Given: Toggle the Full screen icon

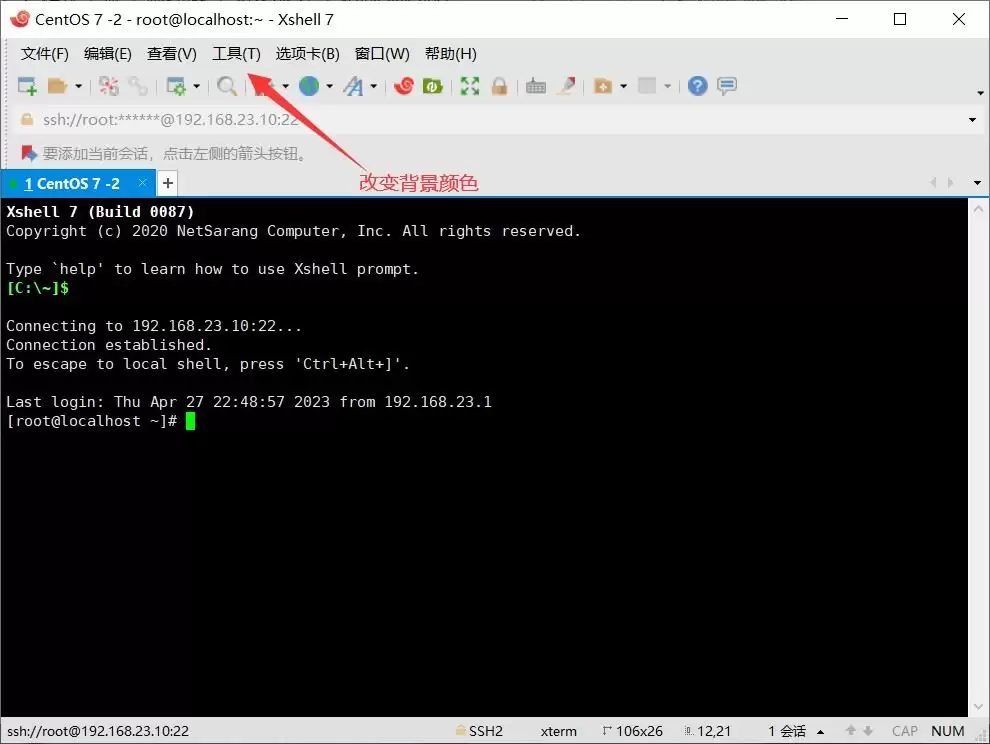Looking at the screenshot, I should pyautogui.click(x=470, y=86).
